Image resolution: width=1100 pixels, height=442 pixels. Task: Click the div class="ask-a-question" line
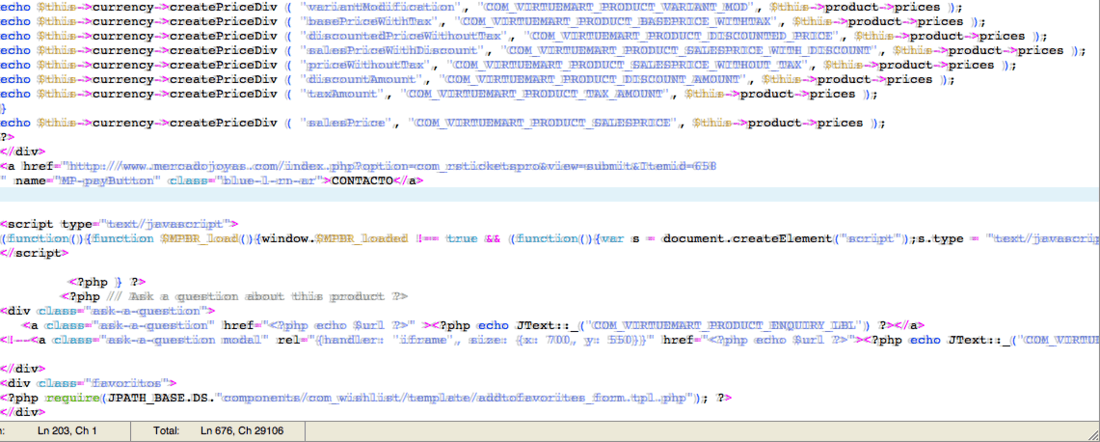coord(107,311)
